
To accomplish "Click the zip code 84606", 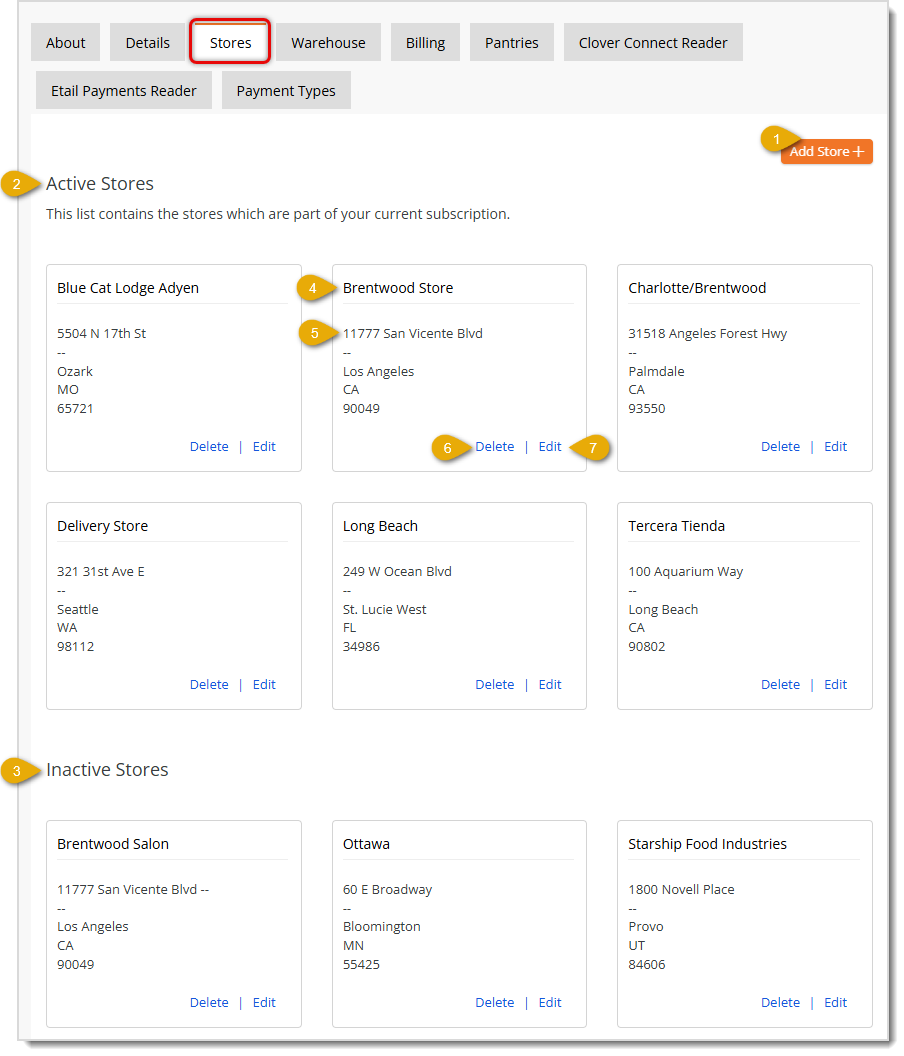I will [647, 964].
